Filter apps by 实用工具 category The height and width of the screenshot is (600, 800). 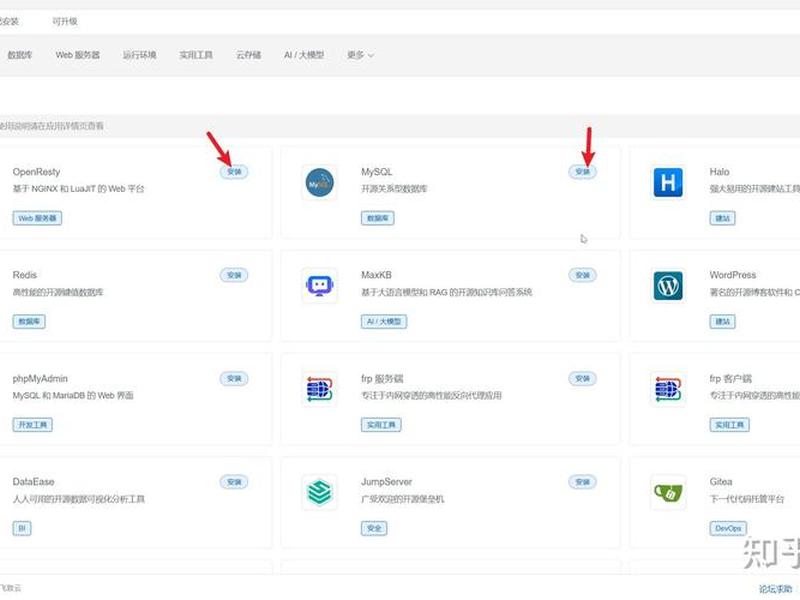[x=196, y=55]
